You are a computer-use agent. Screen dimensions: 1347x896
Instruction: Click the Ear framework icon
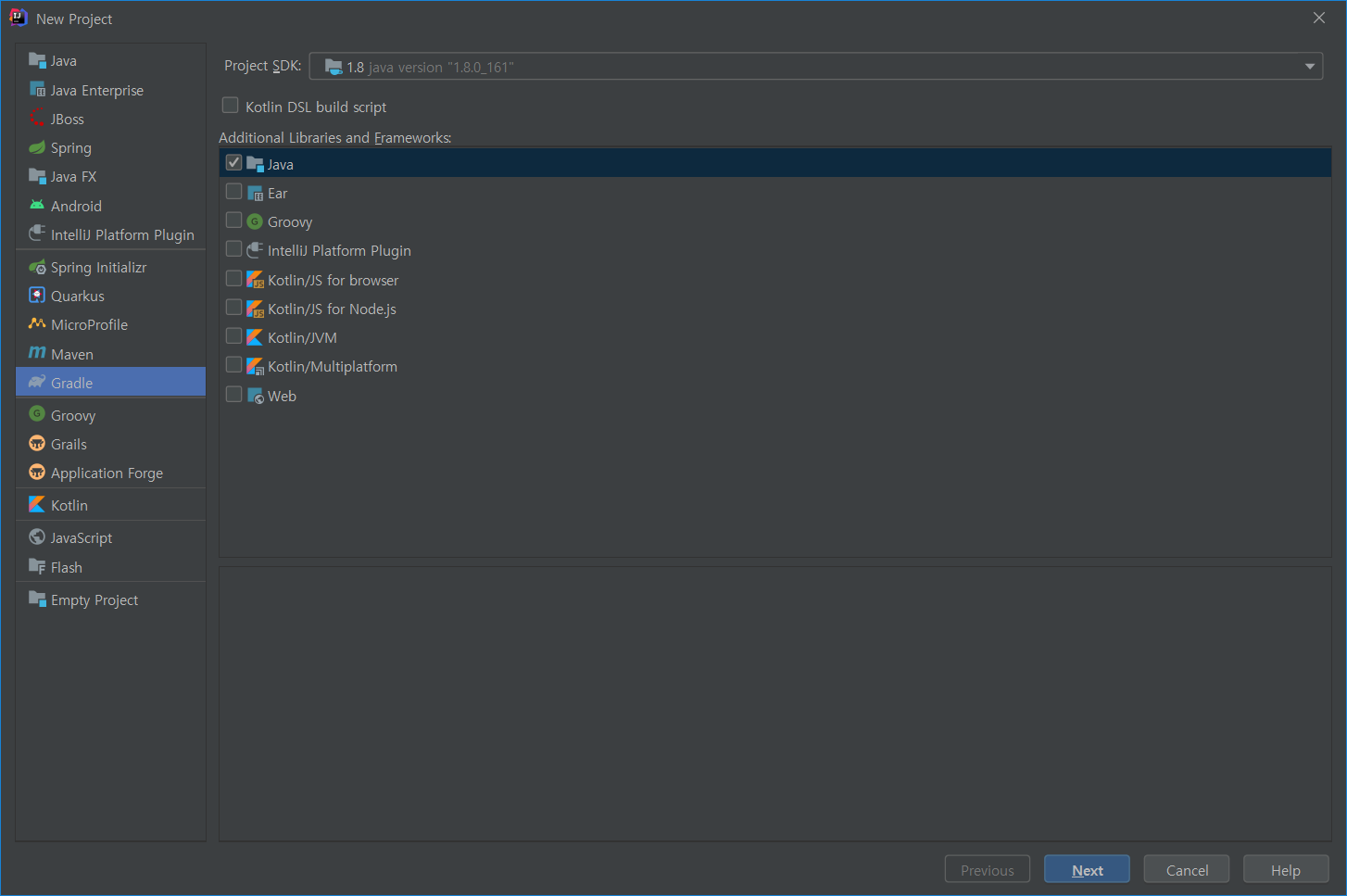(x=256, y=193)
